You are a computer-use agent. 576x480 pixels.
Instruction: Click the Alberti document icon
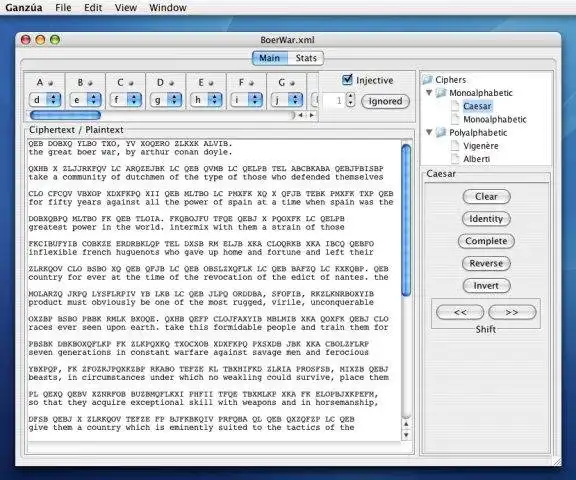point(455,159)
